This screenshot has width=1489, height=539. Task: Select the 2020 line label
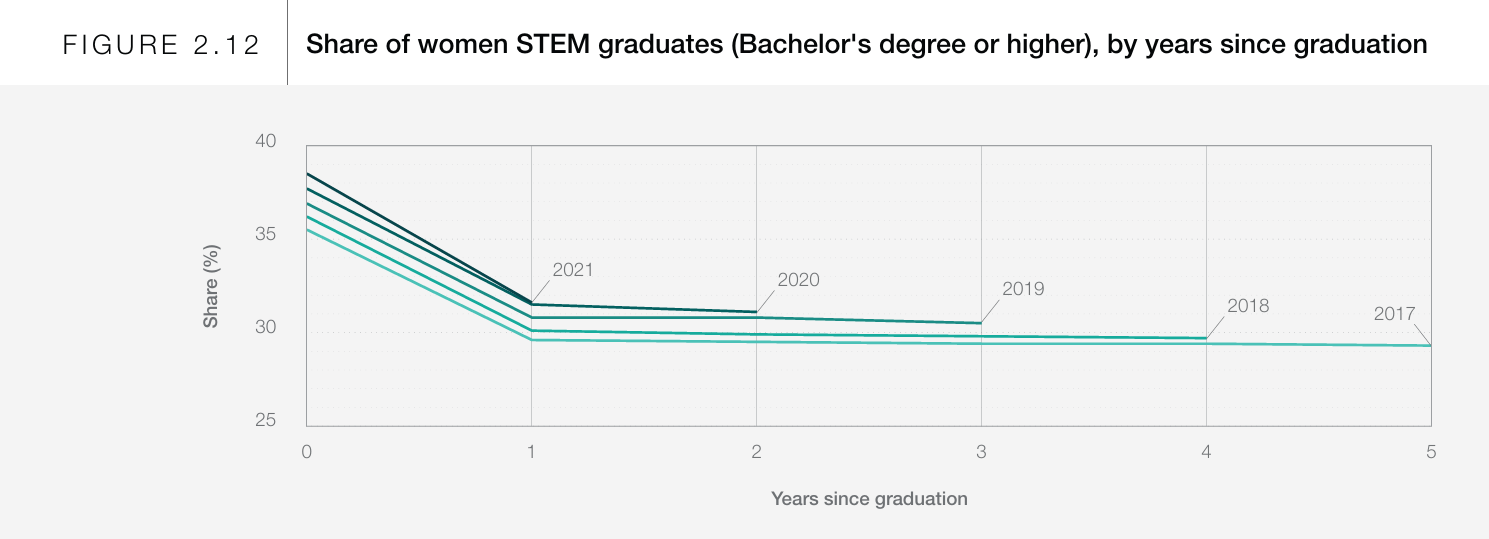click(798, 280)
